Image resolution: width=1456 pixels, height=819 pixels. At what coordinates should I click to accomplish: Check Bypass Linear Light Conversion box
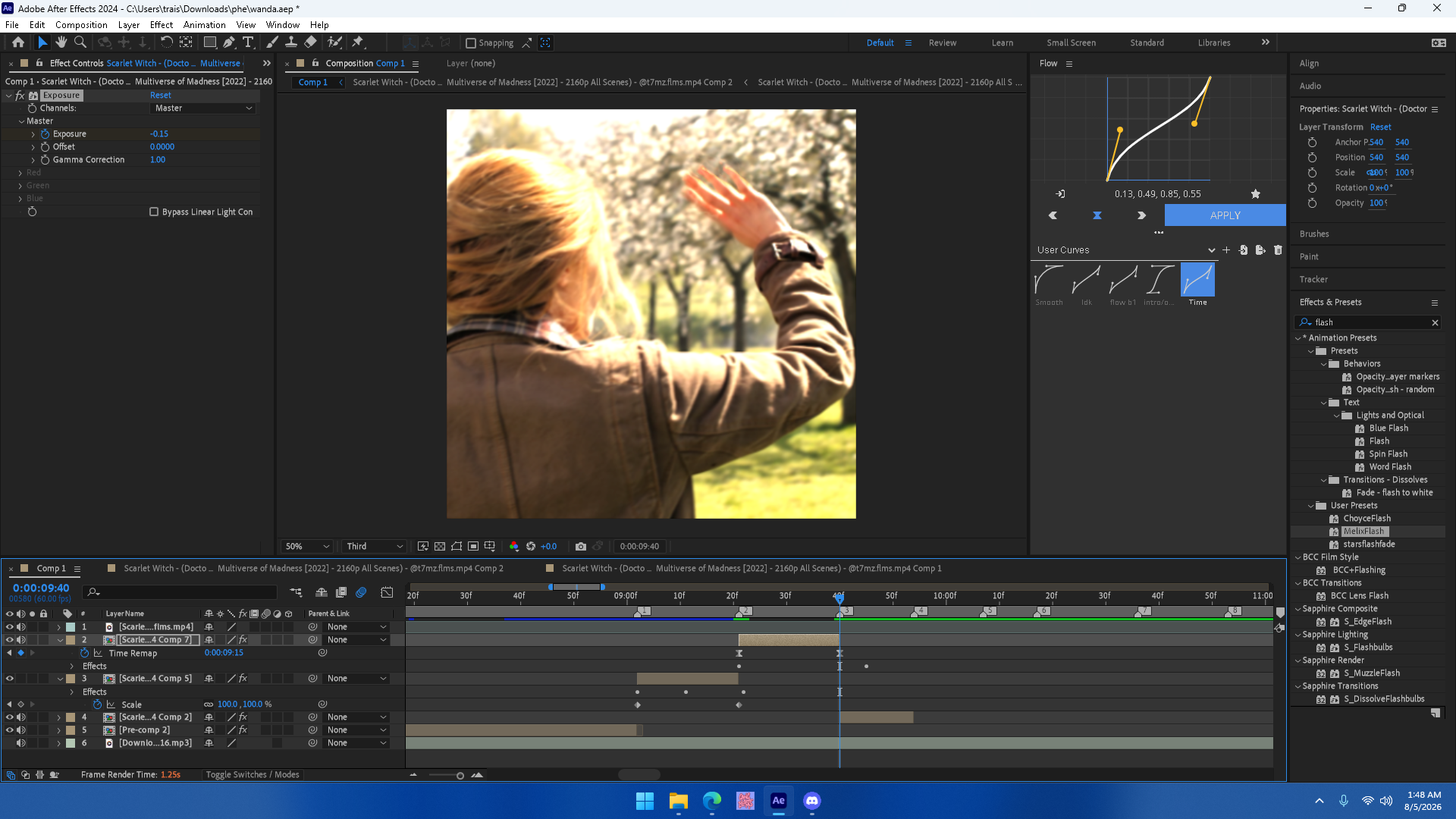tap(154, 212)
